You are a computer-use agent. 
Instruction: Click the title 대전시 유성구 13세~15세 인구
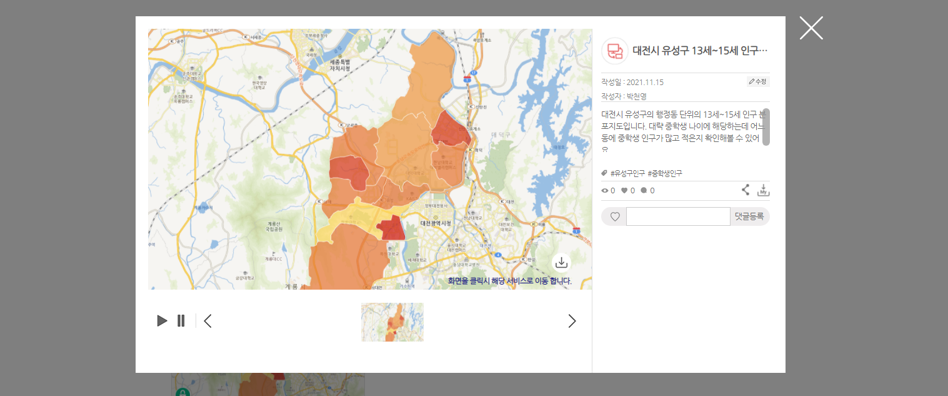point(700,51)
